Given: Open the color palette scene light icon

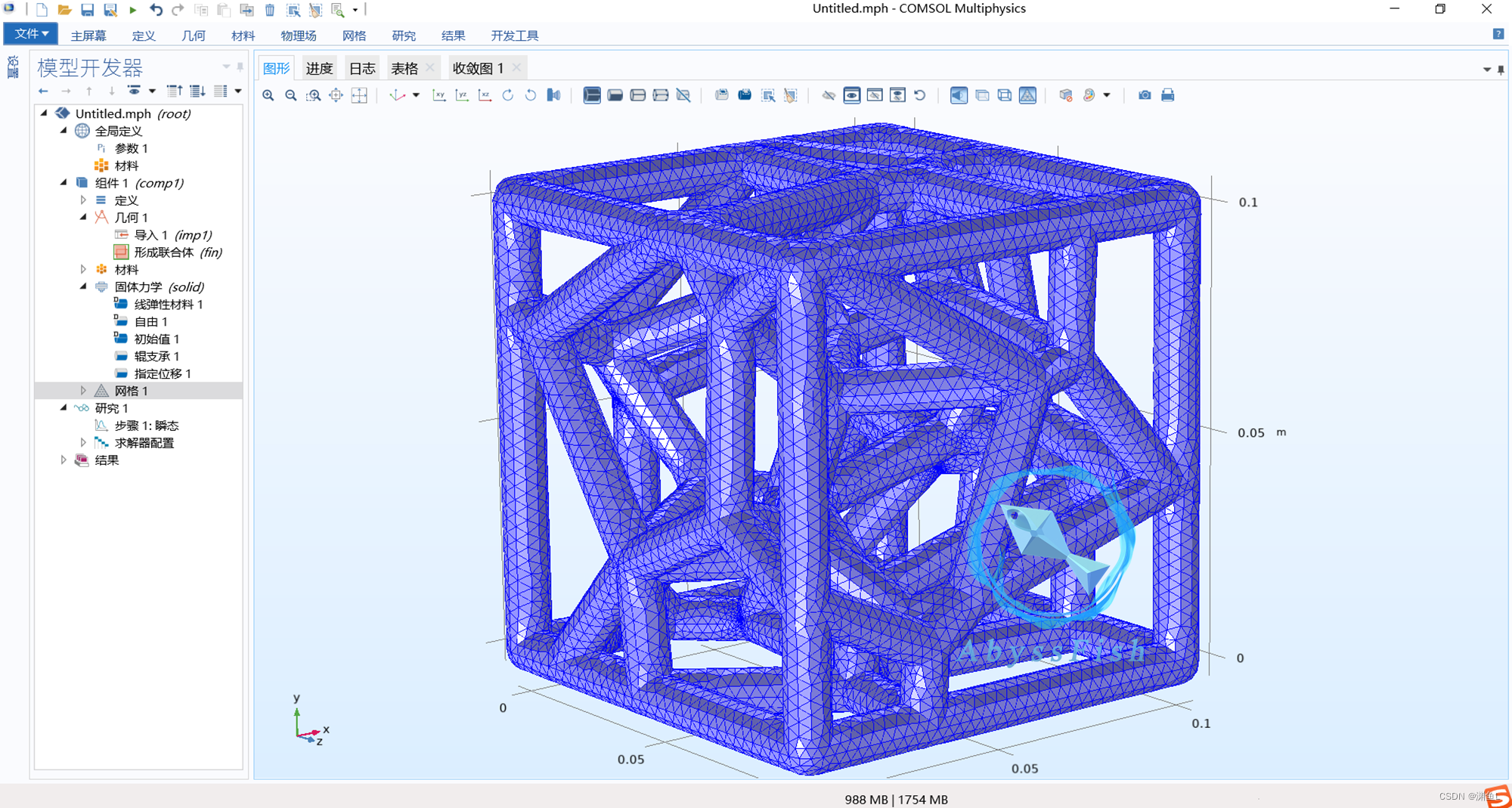Looking at the screenshot, I should point(1089,95).
